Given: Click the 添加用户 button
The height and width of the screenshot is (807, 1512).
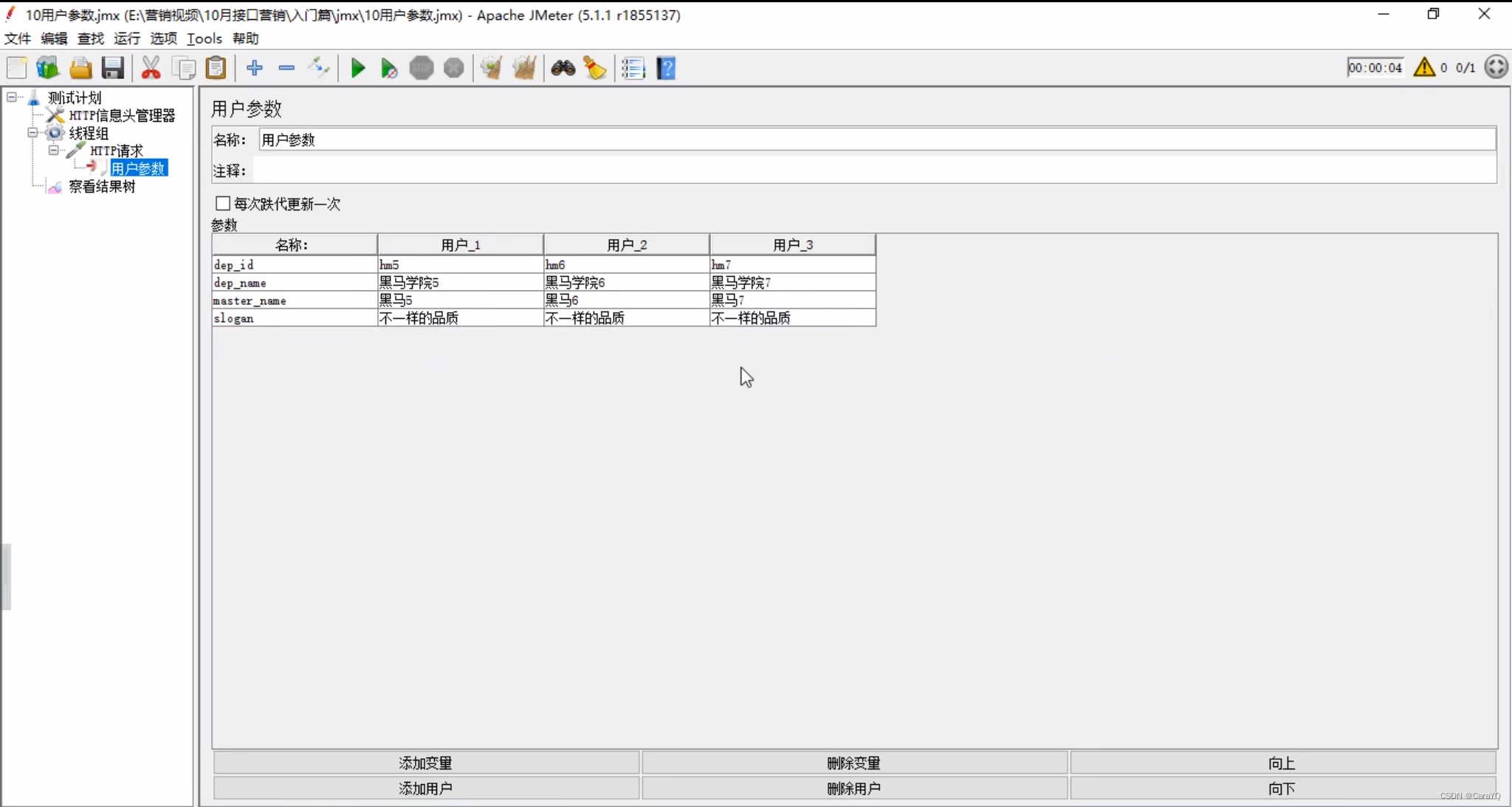Looking at the screenshot, I should click(x=426, y=788).
